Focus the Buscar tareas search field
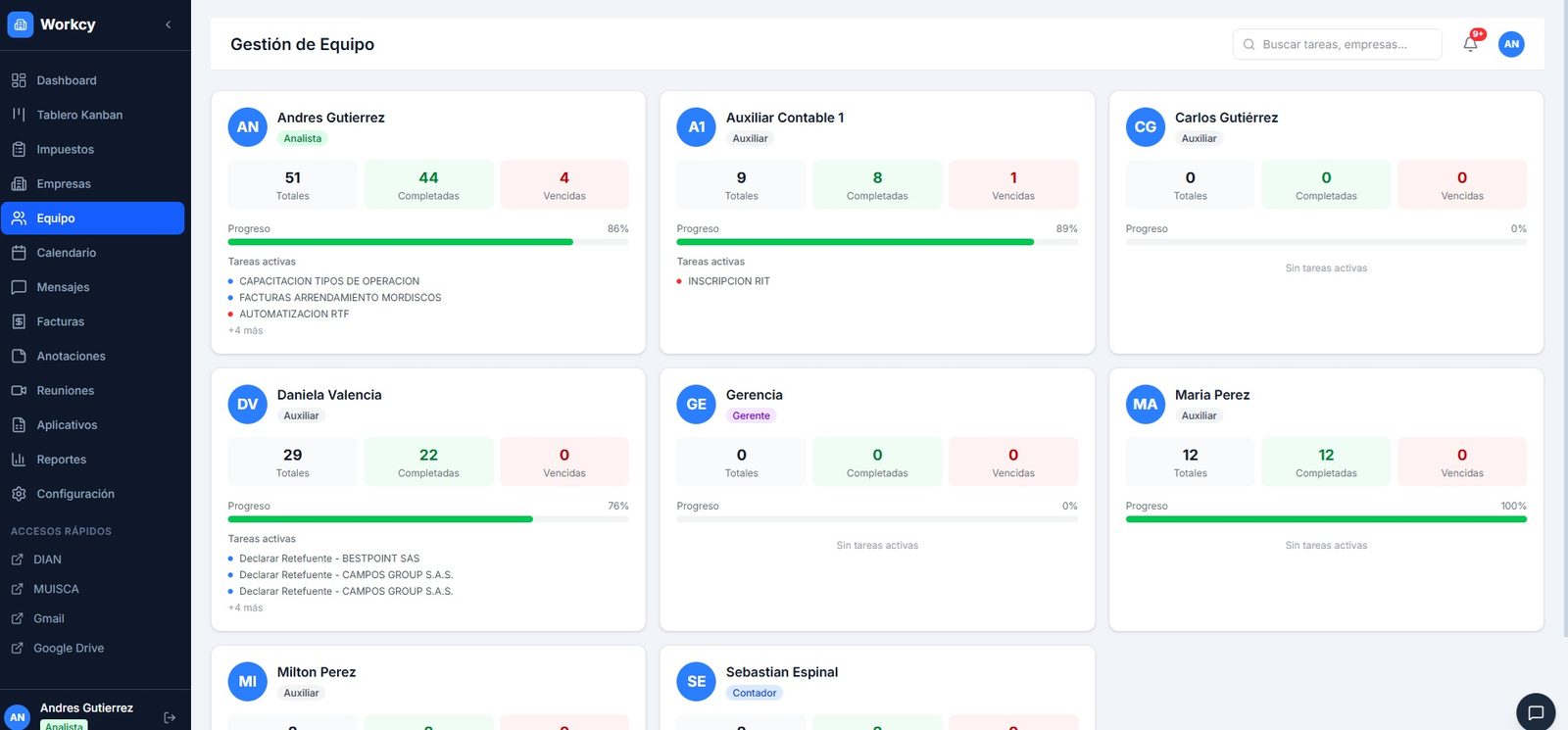 tap(1337, 44)
